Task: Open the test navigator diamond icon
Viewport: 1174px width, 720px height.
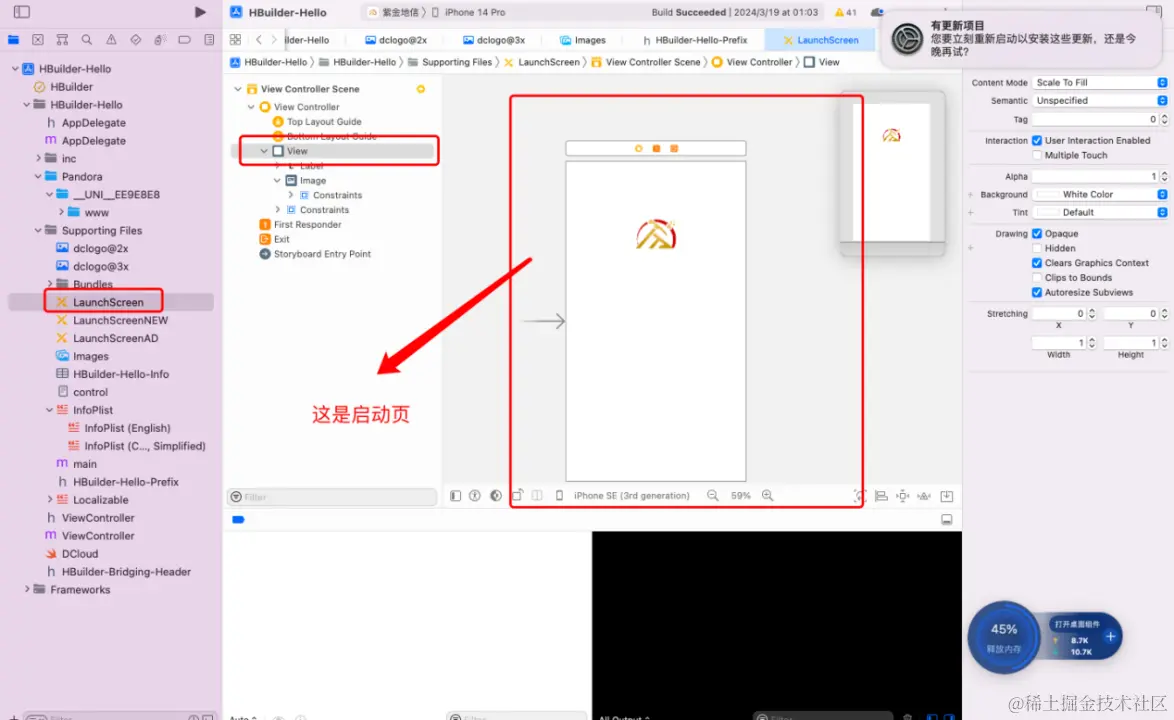Action: 136,40
